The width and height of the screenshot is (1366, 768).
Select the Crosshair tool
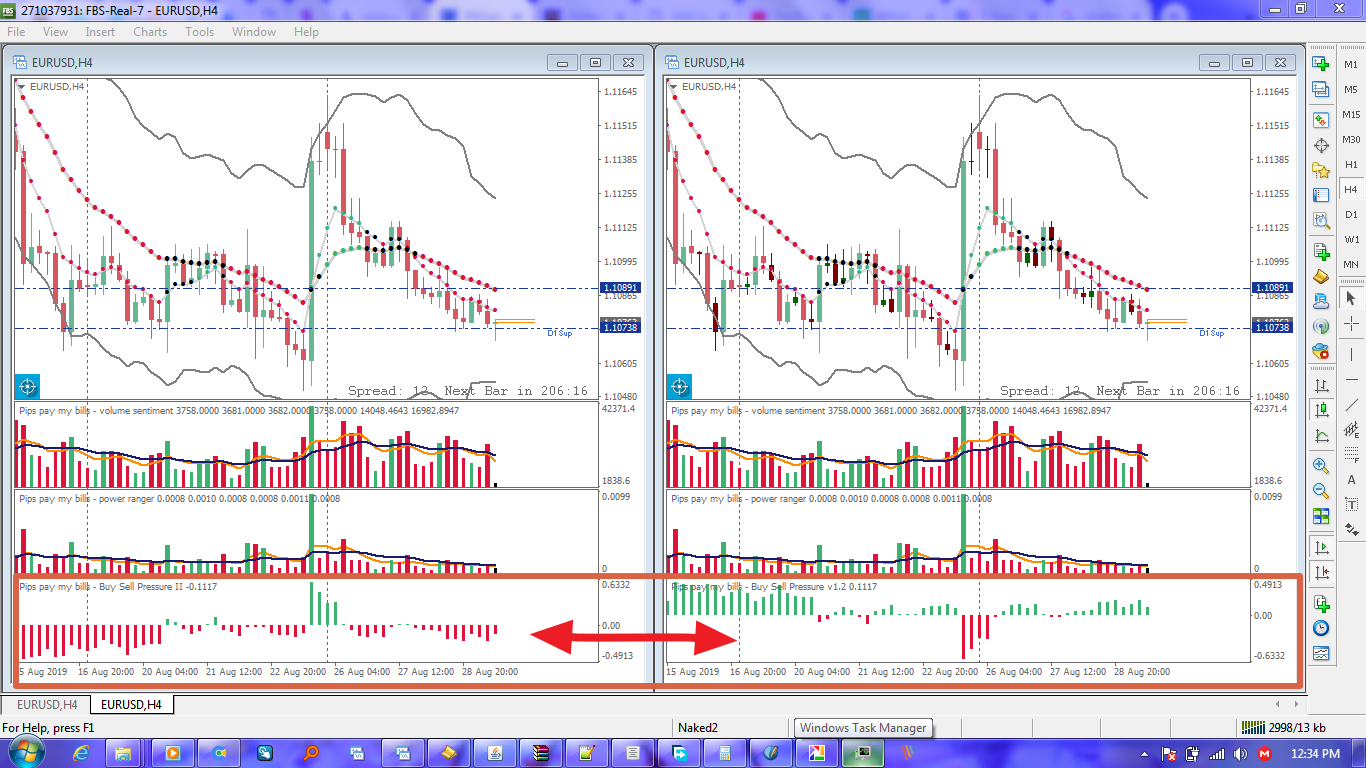[1352, 323]
